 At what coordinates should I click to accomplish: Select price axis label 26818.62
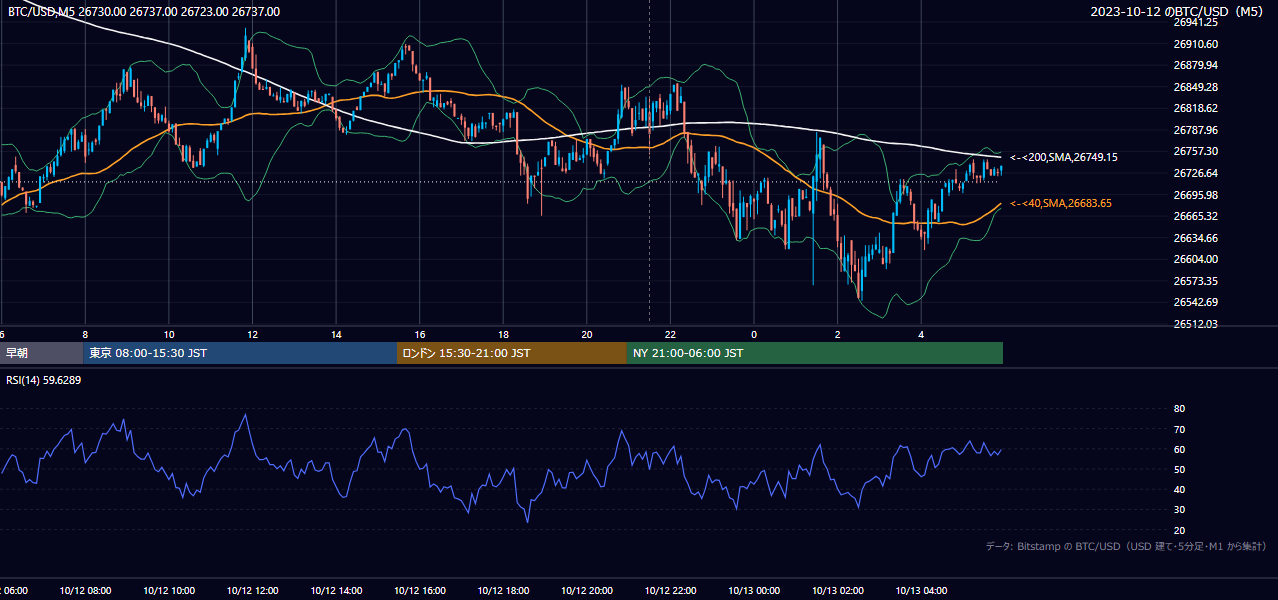pyautogui.click(x=1195, y=108)
